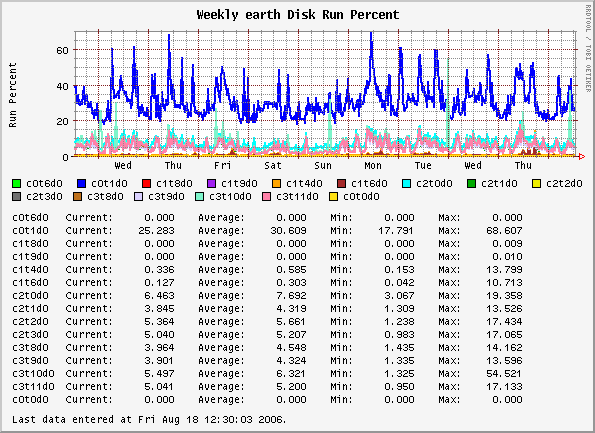Click the Sat label on time axis
This screenshot has height=433, width=595.
pos(273,166)
